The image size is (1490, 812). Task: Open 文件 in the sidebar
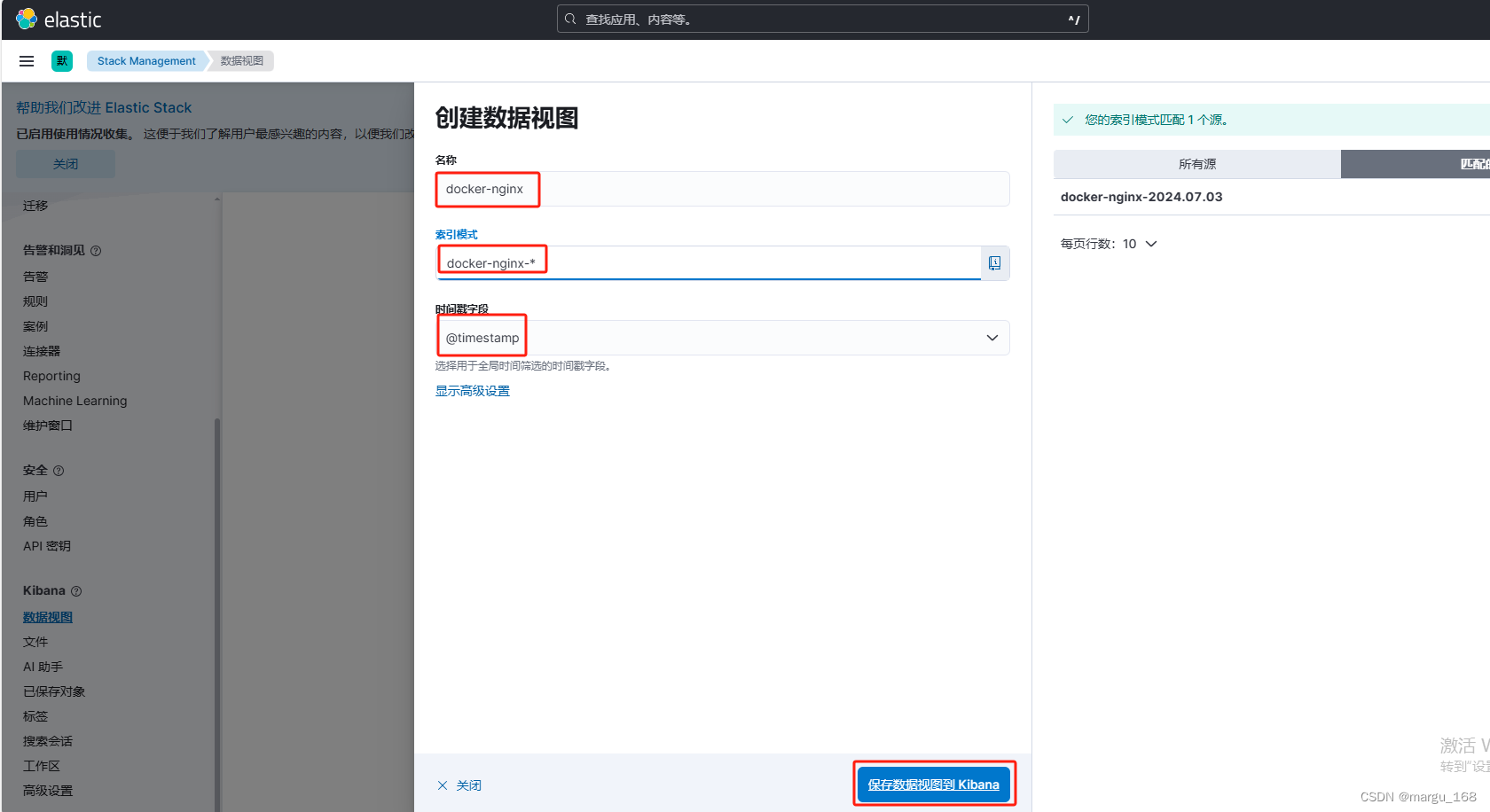35,642
